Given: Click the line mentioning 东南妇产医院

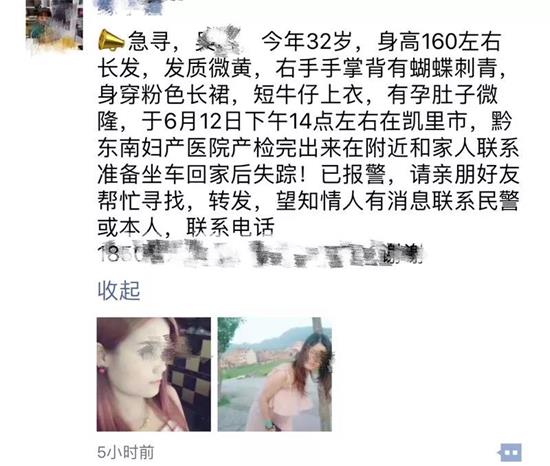Looking at the screenshot, I should (x=308, y=148).
